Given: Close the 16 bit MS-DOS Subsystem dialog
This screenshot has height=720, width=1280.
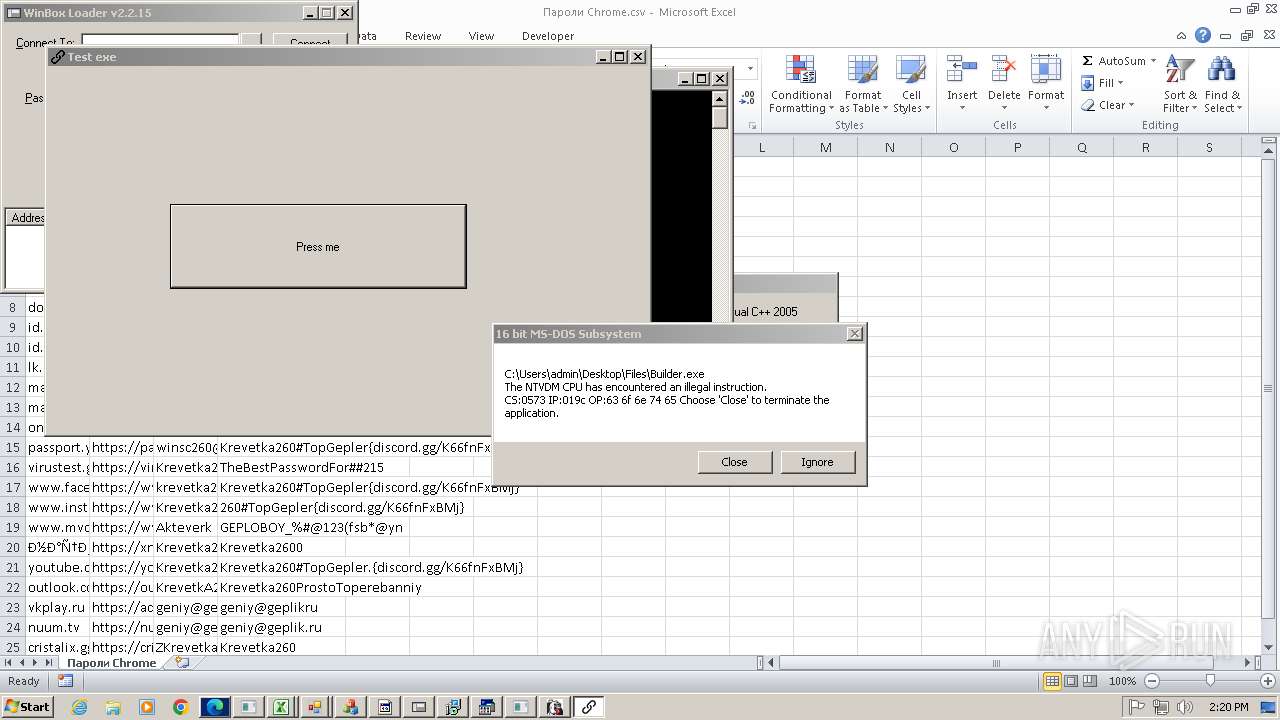Looking at the screenshot, I should pos(854,334).
